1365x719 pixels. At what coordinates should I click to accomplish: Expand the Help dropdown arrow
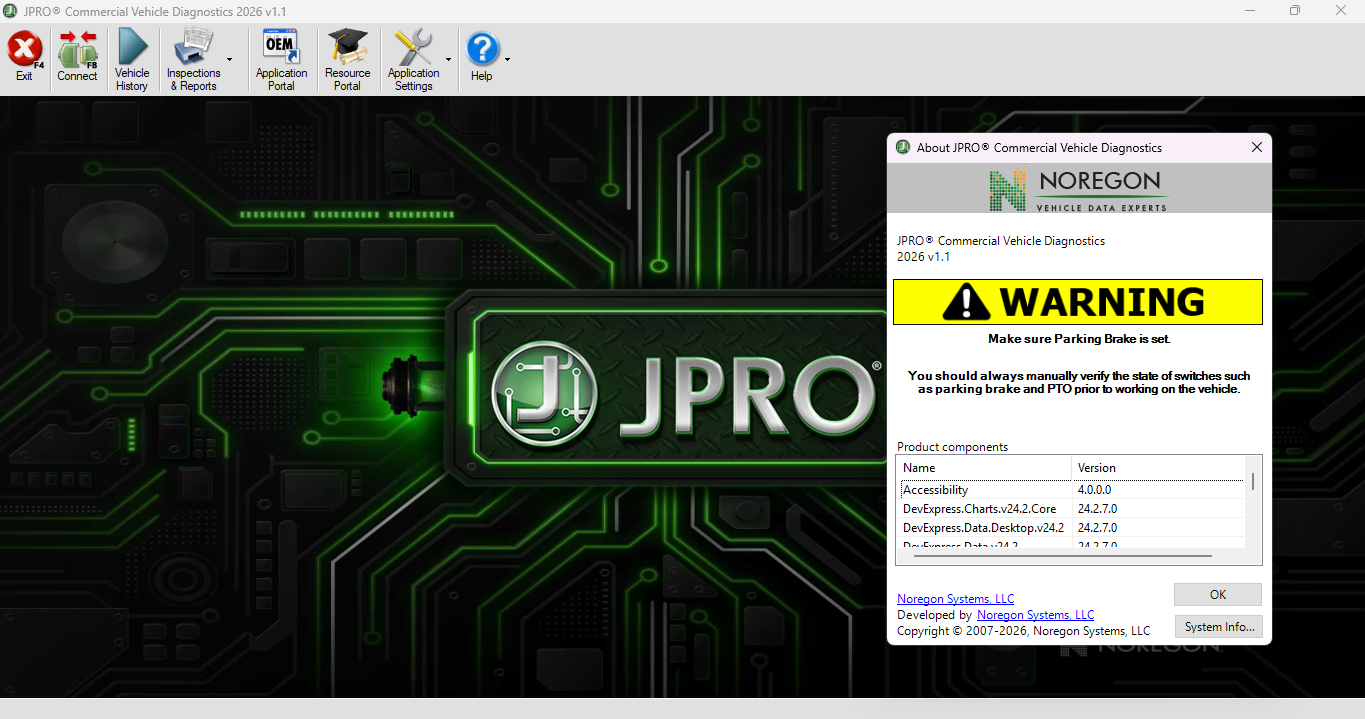pos(507,59)
